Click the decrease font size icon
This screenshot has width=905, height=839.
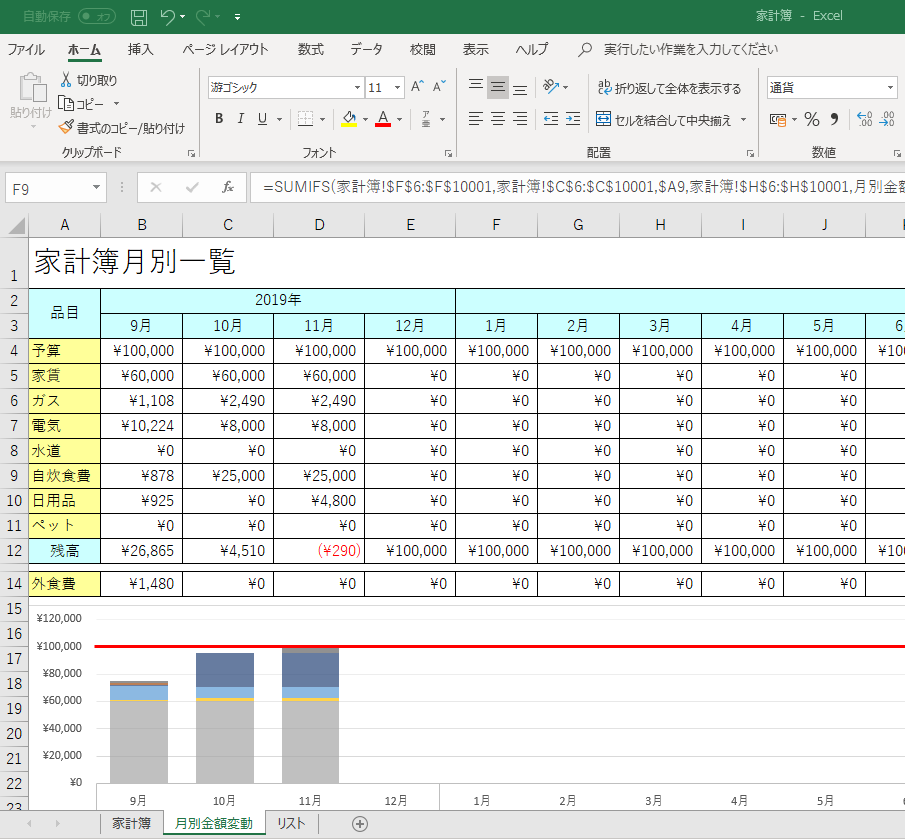439,87
